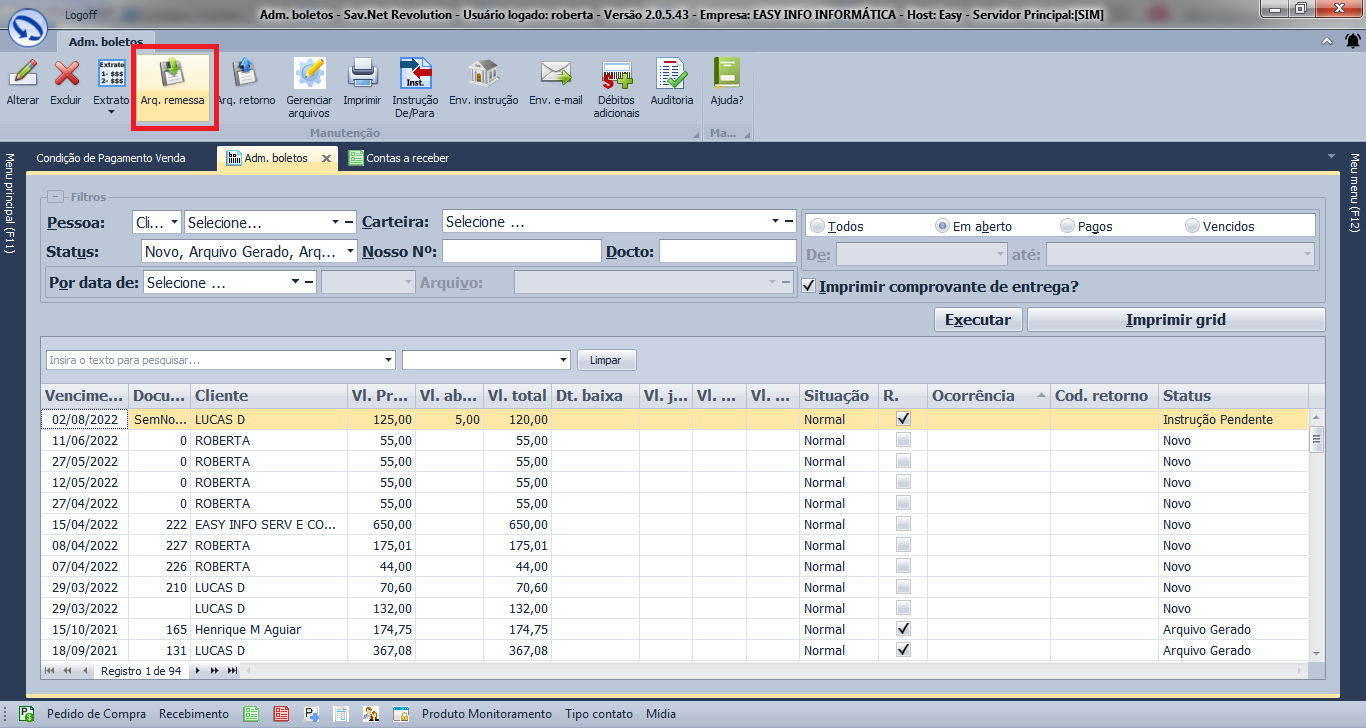Switch to Condição de Pagamento Venda tab
1366x728 pixels.
click(x=110, y=158)
